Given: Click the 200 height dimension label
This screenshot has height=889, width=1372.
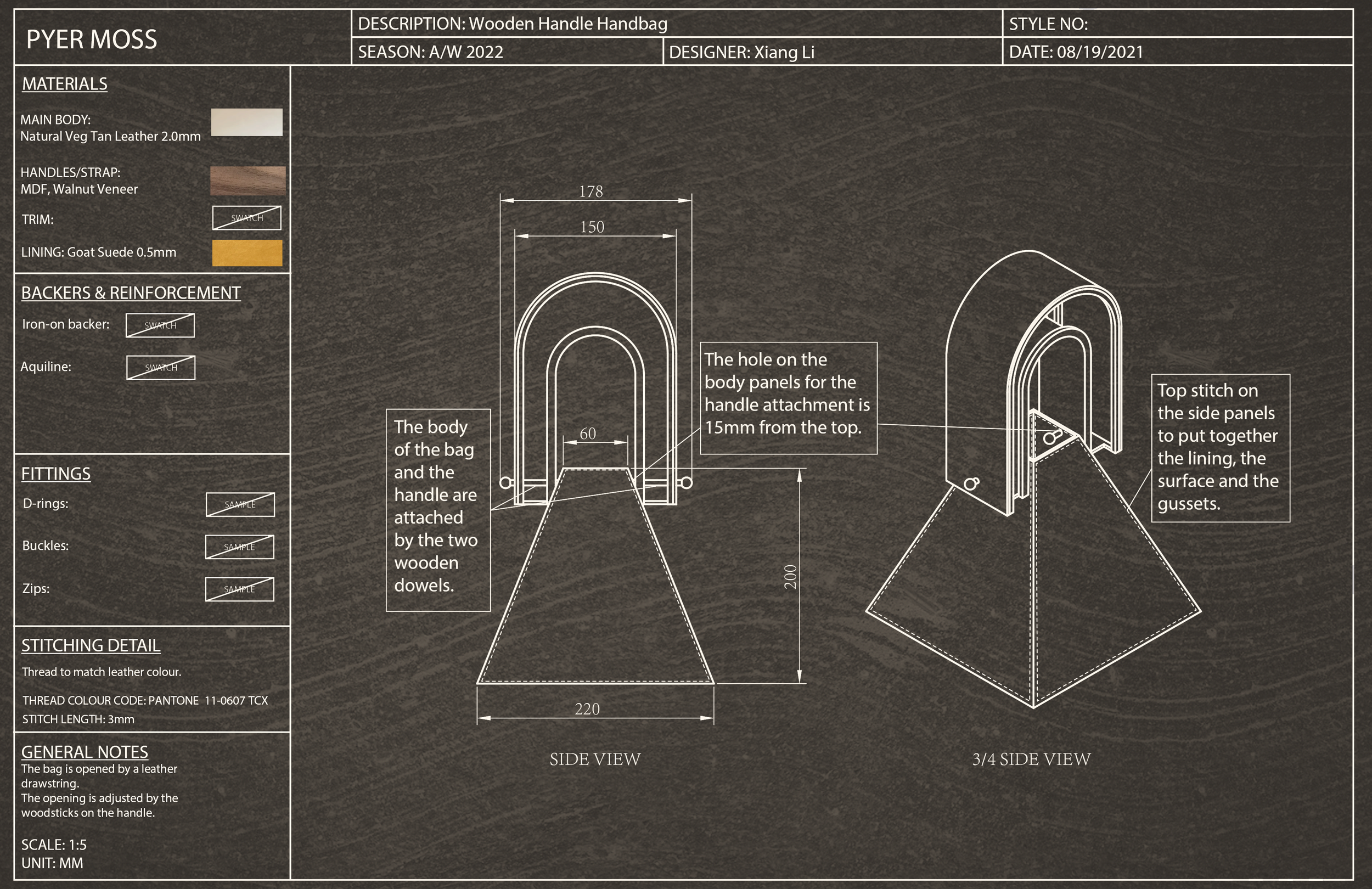Looking at the screenshot, I should pyautogui.click(x=790, y=577).
